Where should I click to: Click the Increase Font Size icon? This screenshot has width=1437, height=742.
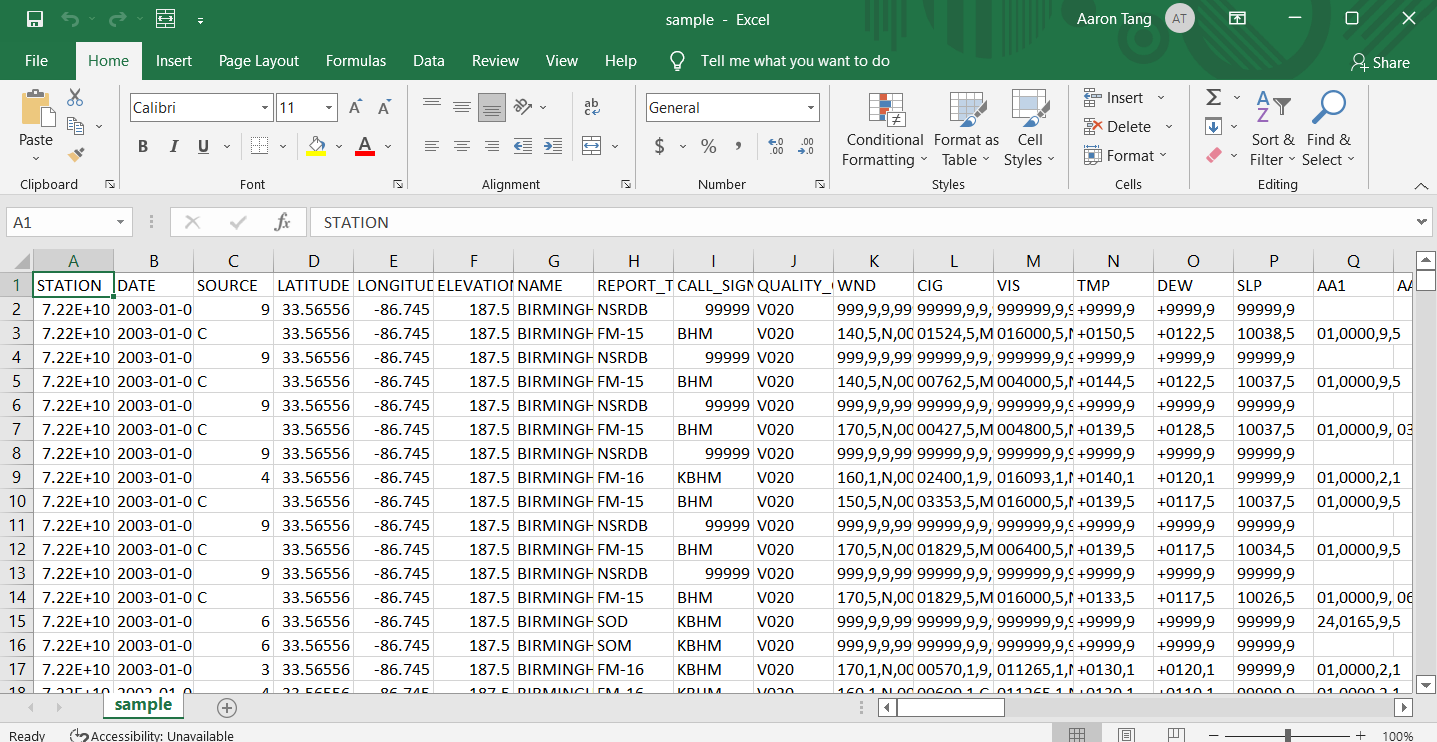pyautogui.click(x=355, y=108)
